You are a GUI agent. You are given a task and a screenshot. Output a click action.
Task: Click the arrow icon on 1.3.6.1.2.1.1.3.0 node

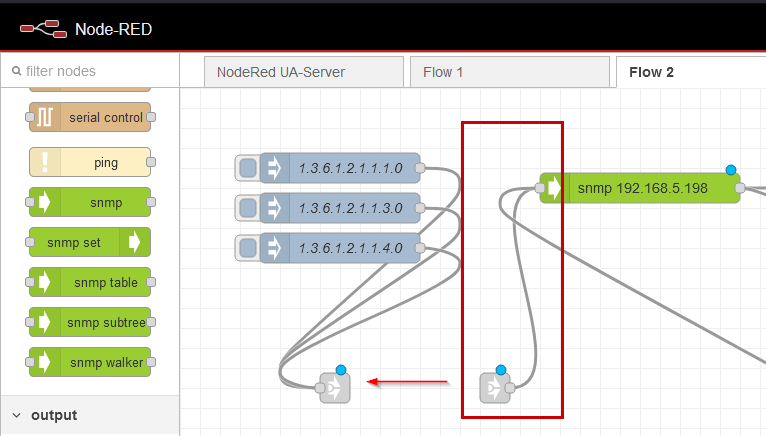pos(275,208)
